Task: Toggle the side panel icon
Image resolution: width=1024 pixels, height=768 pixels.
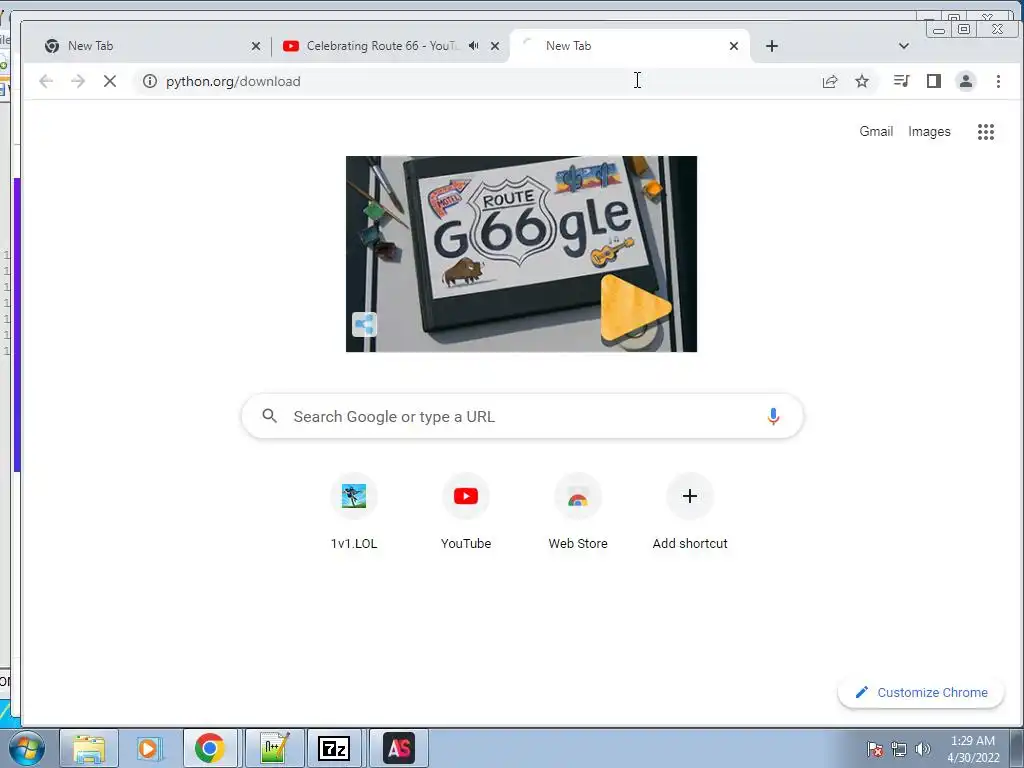Action: click(x=934, y=81)
